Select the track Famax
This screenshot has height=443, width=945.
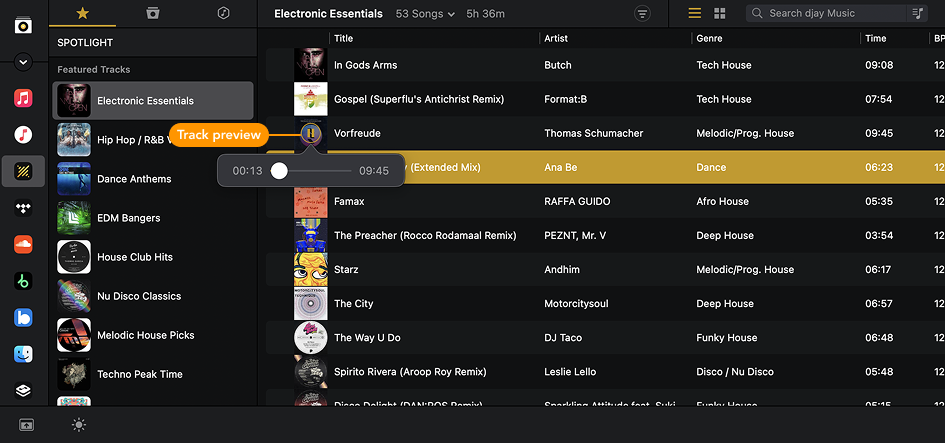tap(349, 201)
